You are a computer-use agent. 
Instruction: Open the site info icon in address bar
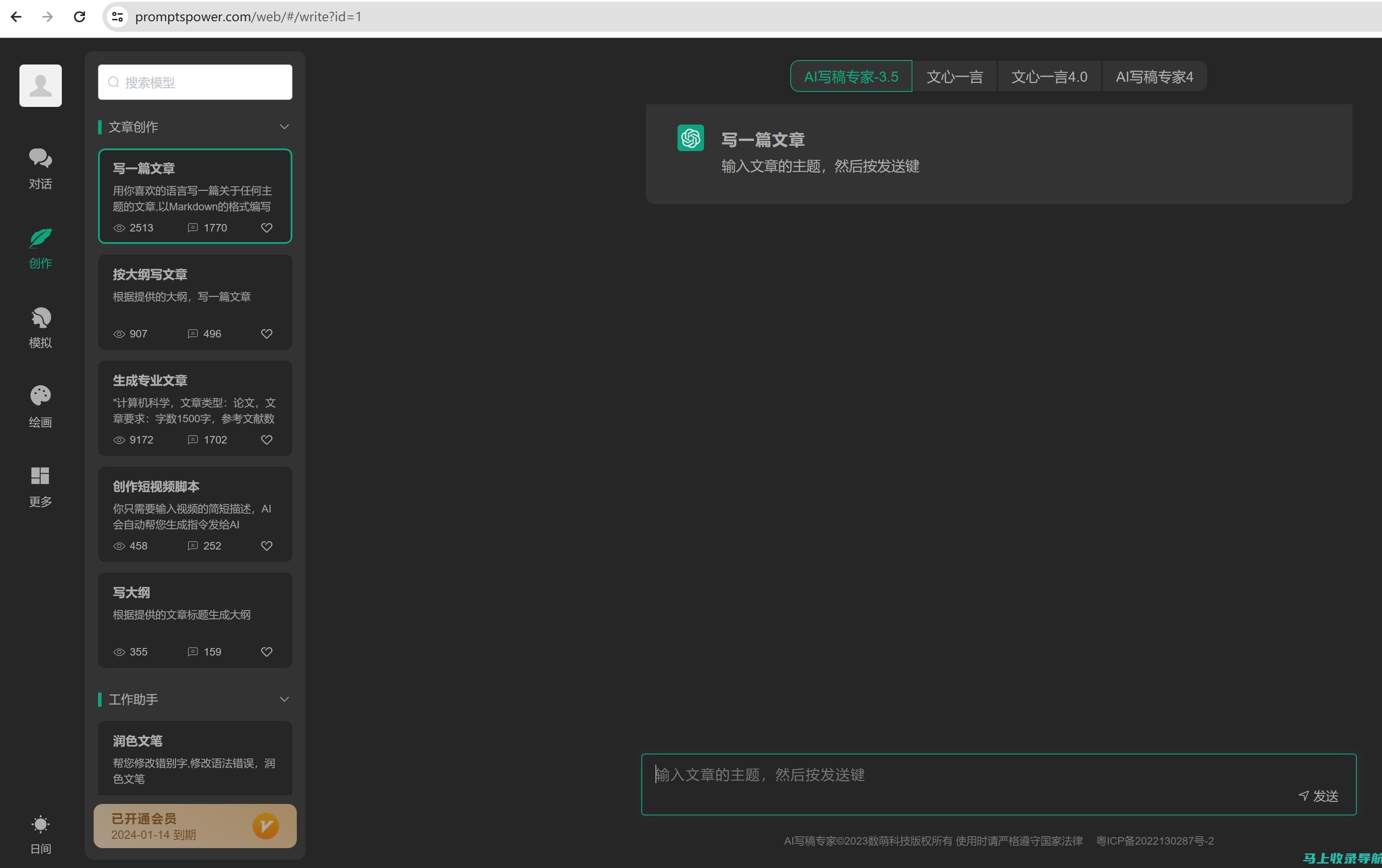tap(117, 17)
